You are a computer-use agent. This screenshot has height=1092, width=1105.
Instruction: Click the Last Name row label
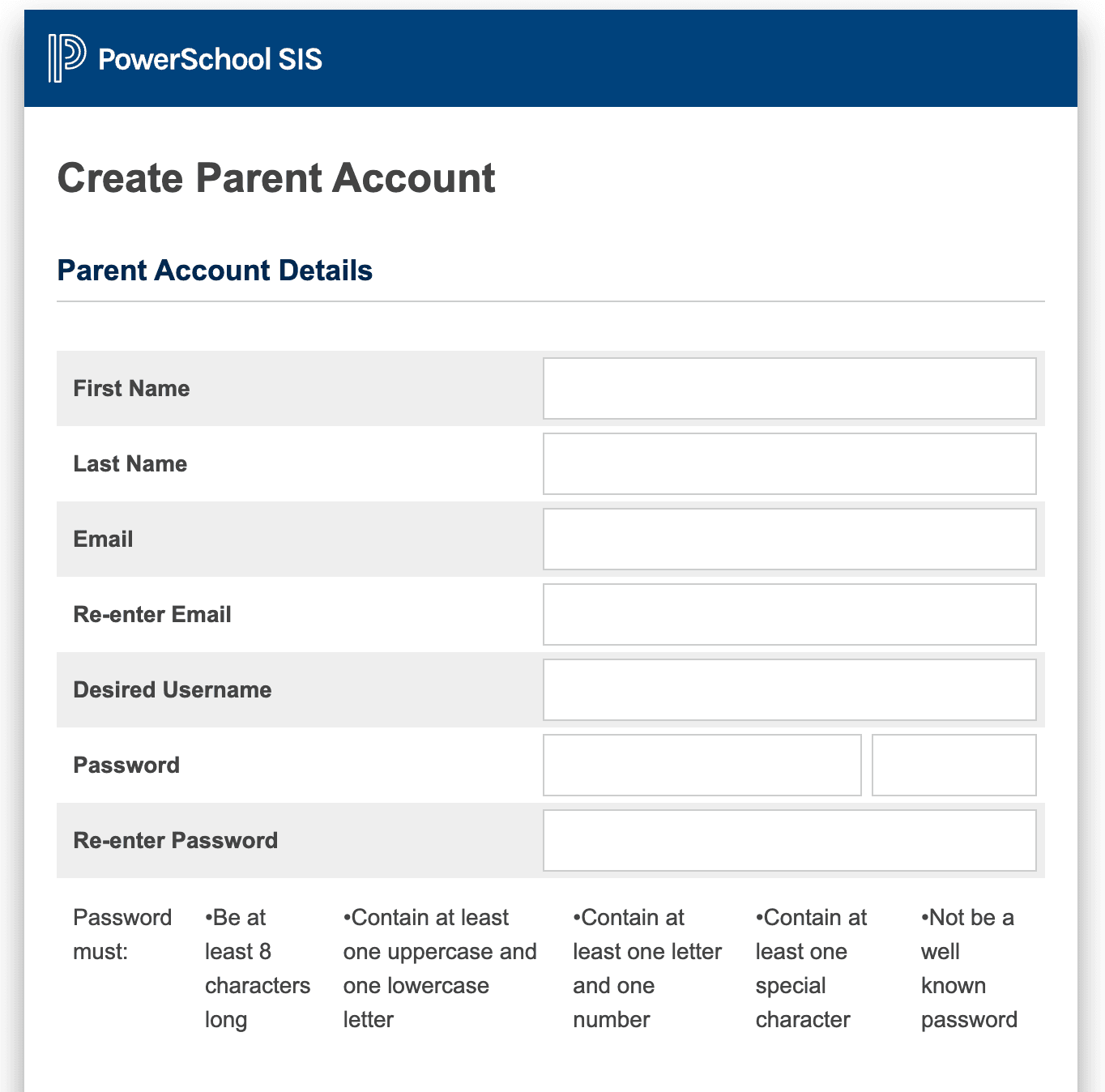pyautogui.click(x=130, y=463)
